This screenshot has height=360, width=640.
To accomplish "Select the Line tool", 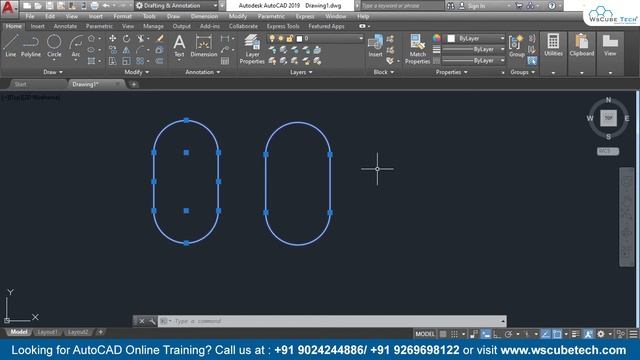I will coord(11,45).
